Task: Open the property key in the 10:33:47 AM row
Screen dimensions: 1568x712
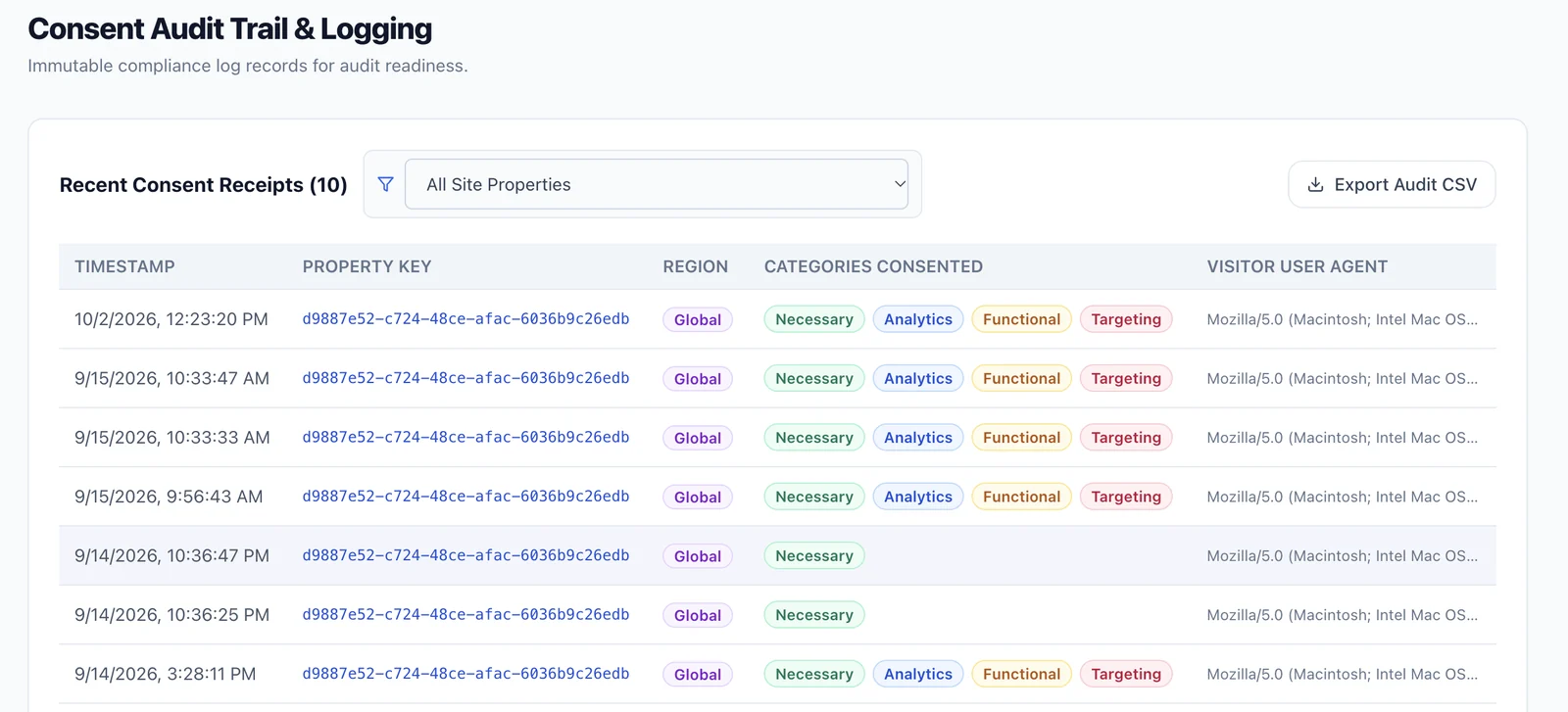Action: [465, 378]
